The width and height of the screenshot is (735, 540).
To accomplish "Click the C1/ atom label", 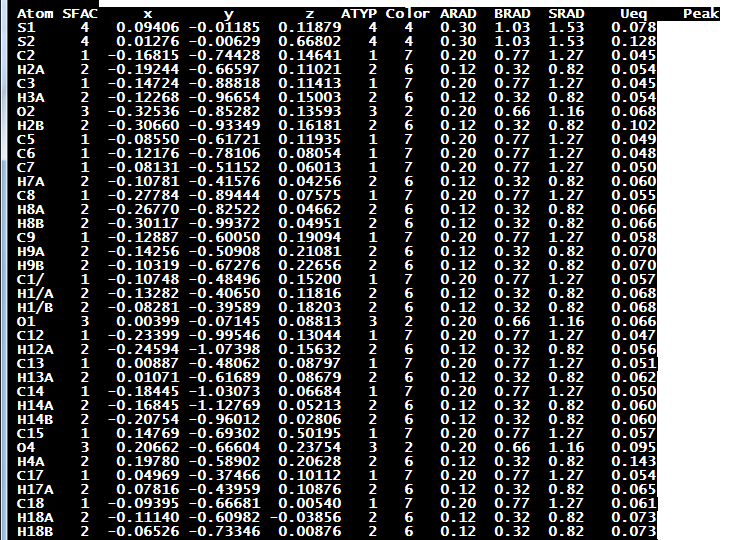I will point(30,279).
